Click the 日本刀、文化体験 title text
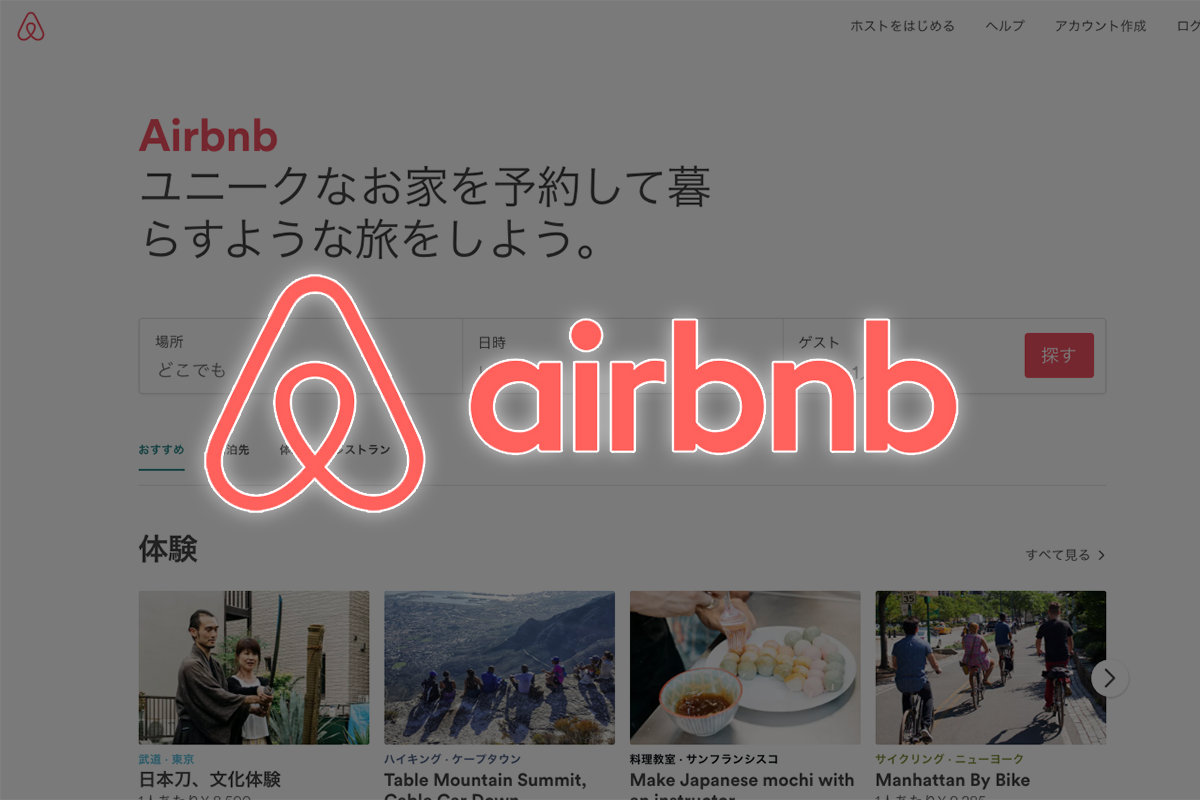The height and width of the screenshot is (800, 1200). [210, 780]
